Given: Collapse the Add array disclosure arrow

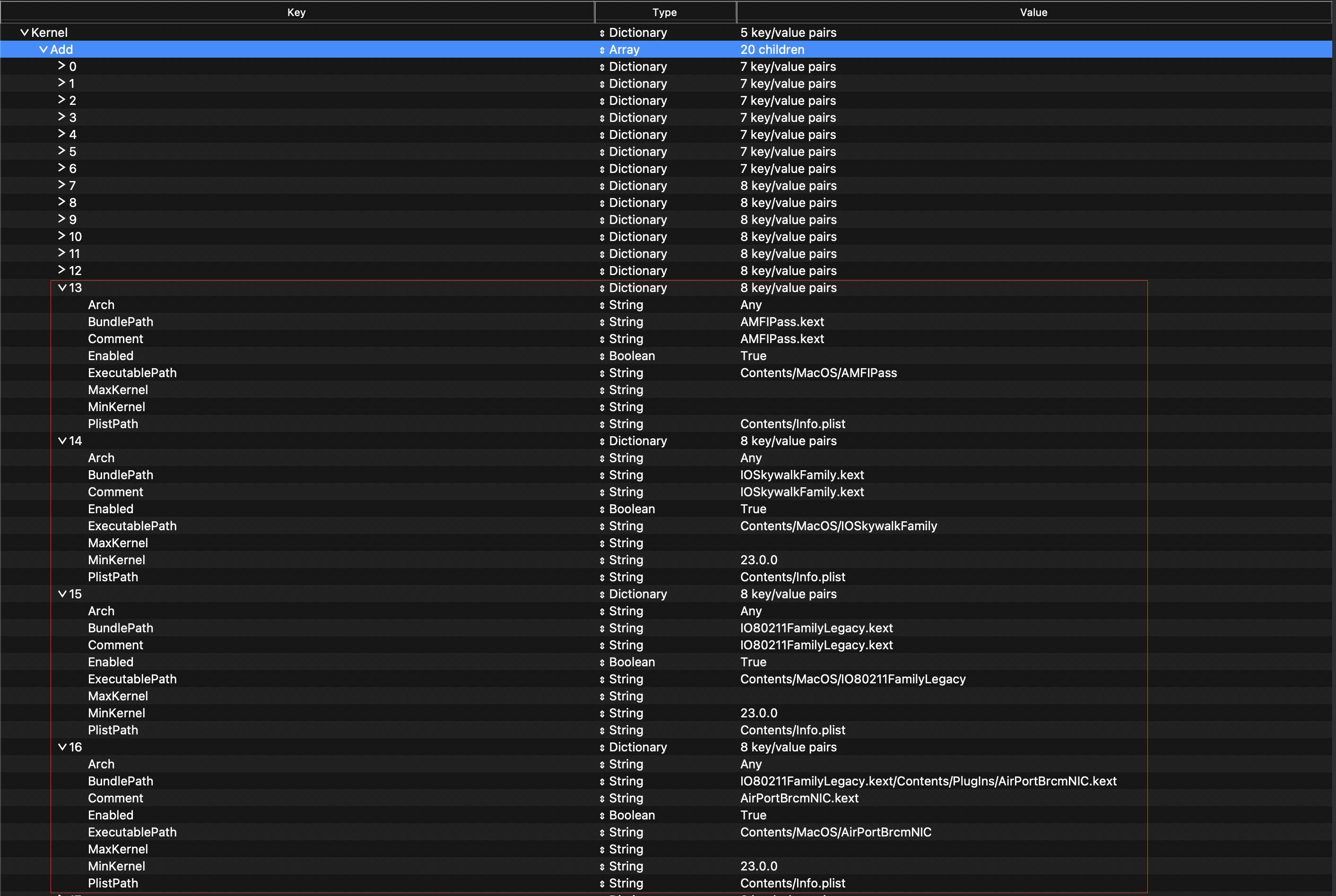Looking at the screenshot, I should 43,50.
